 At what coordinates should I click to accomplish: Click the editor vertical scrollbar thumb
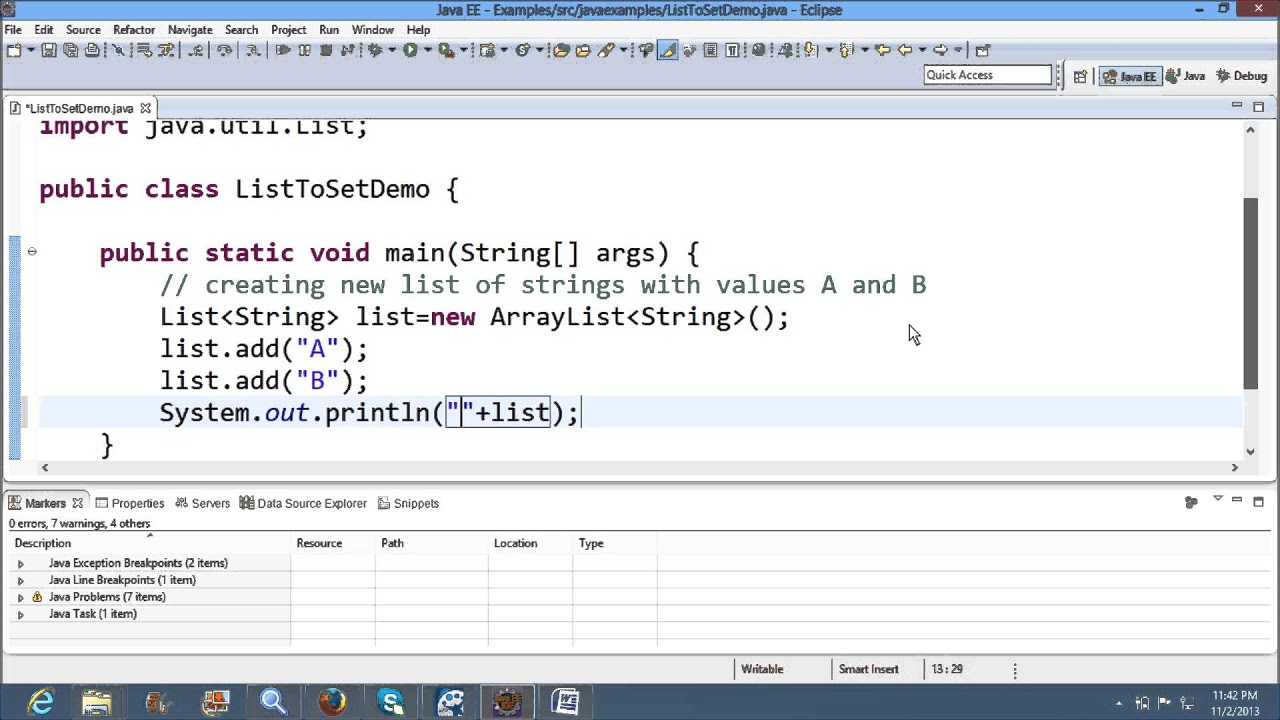1250,293
